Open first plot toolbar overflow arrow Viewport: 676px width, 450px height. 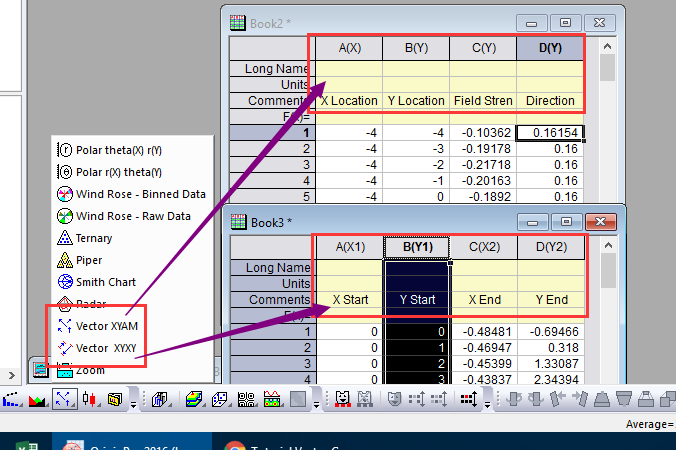point(134,404)
